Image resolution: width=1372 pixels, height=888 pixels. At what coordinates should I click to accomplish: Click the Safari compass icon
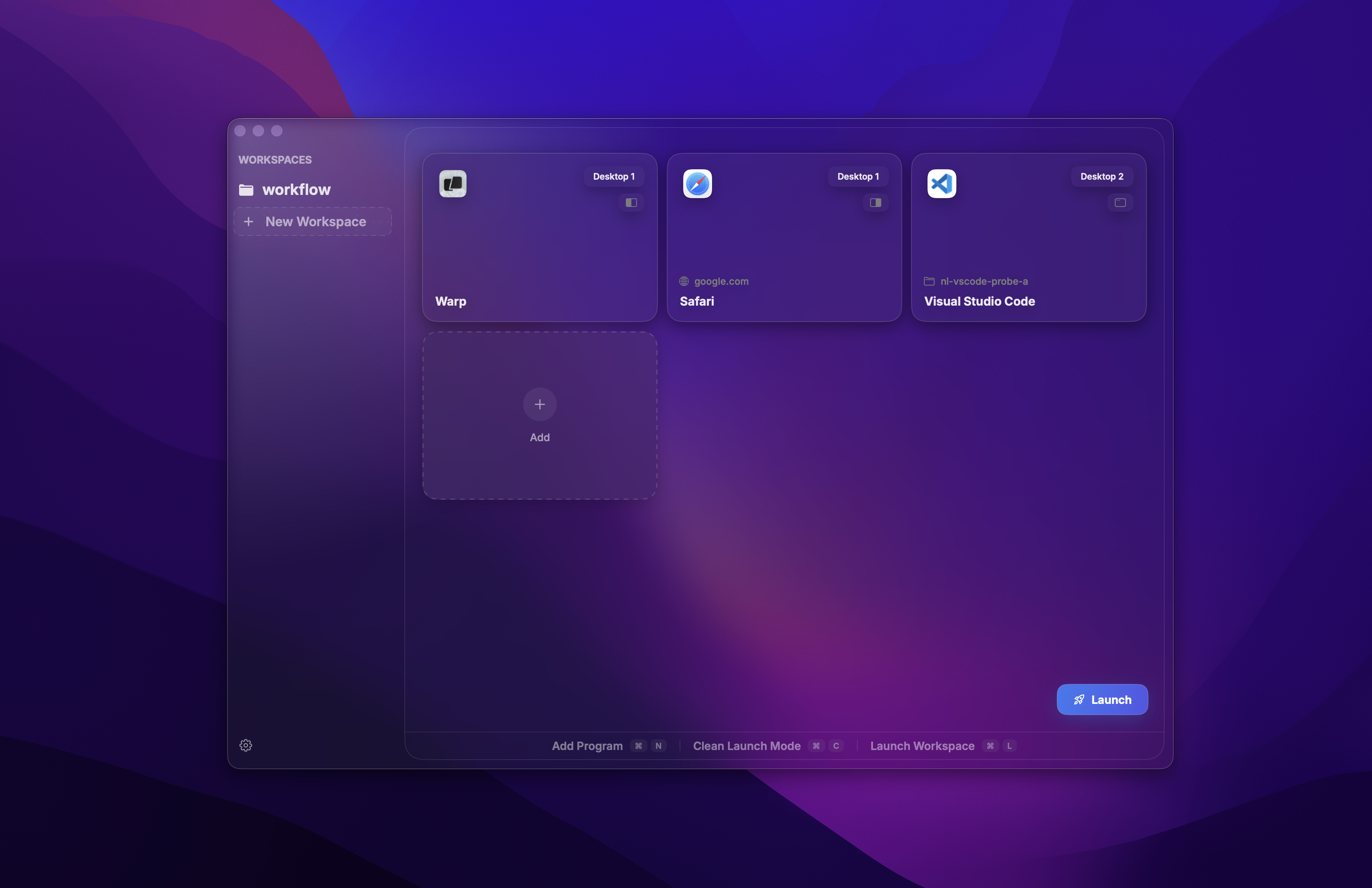[x=698, y=184]
